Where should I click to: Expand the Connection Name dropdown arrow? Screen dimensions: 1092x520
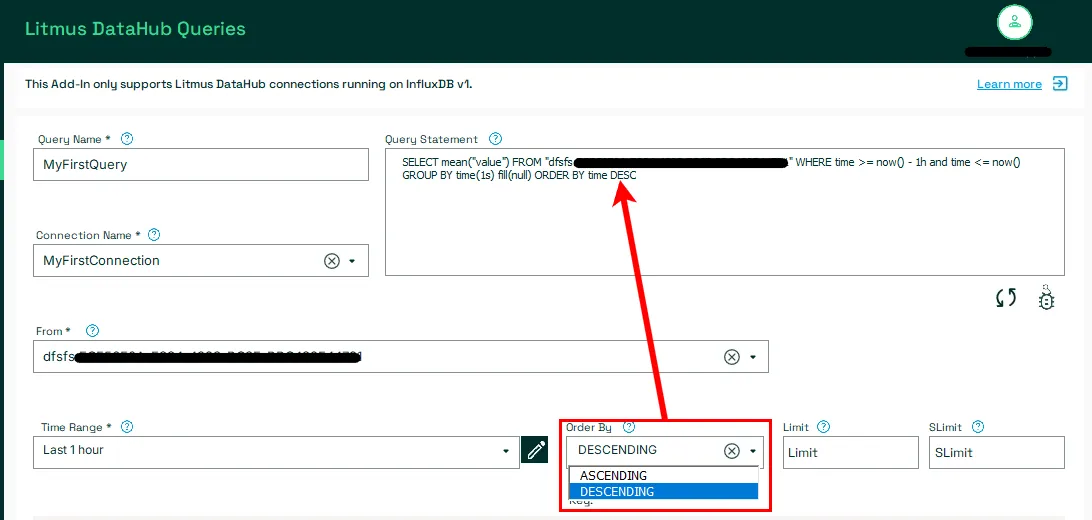[352, 261]
